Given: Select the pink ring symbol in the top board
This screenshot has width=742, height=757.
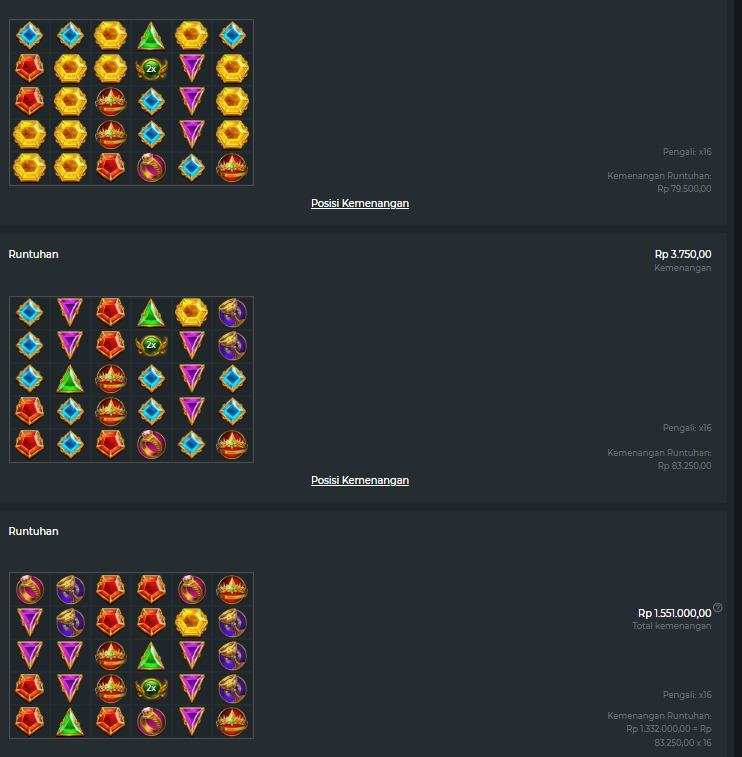Looking at the screenshot, I should (151, 168).
